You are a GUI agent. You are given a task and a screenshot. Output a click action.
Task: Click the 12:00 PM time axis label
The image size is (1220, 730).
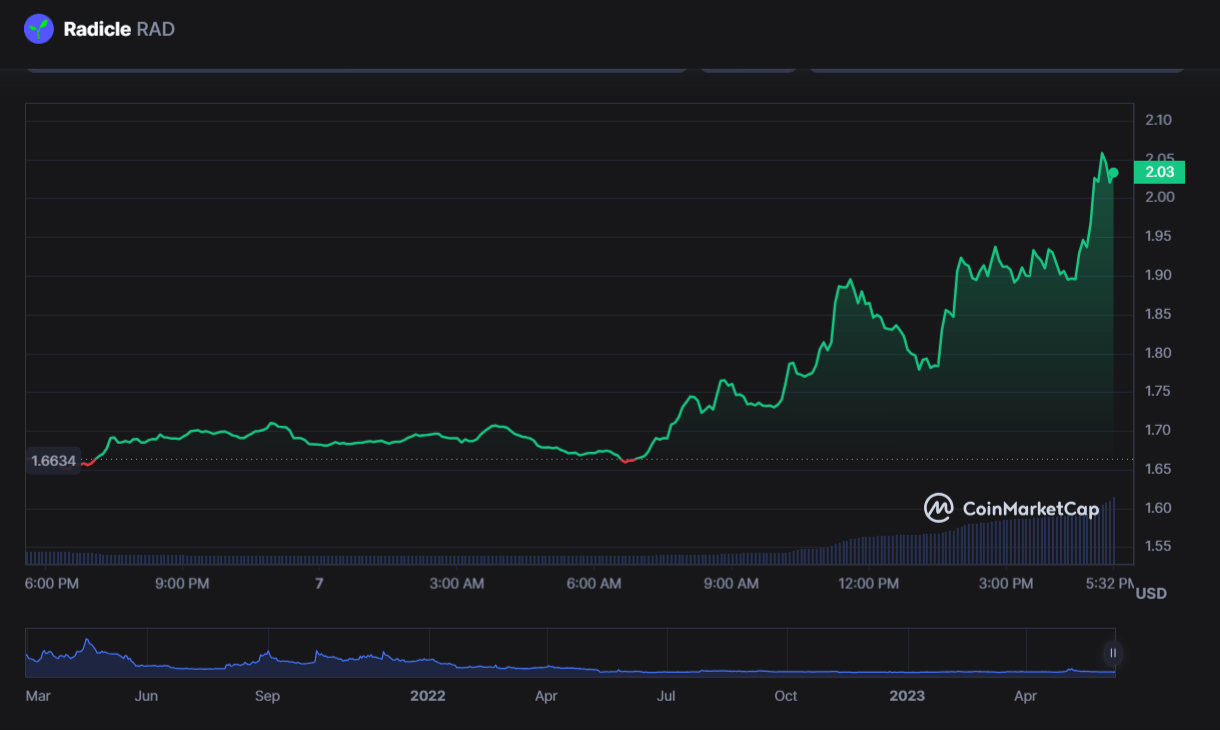[x=868, y=583]
